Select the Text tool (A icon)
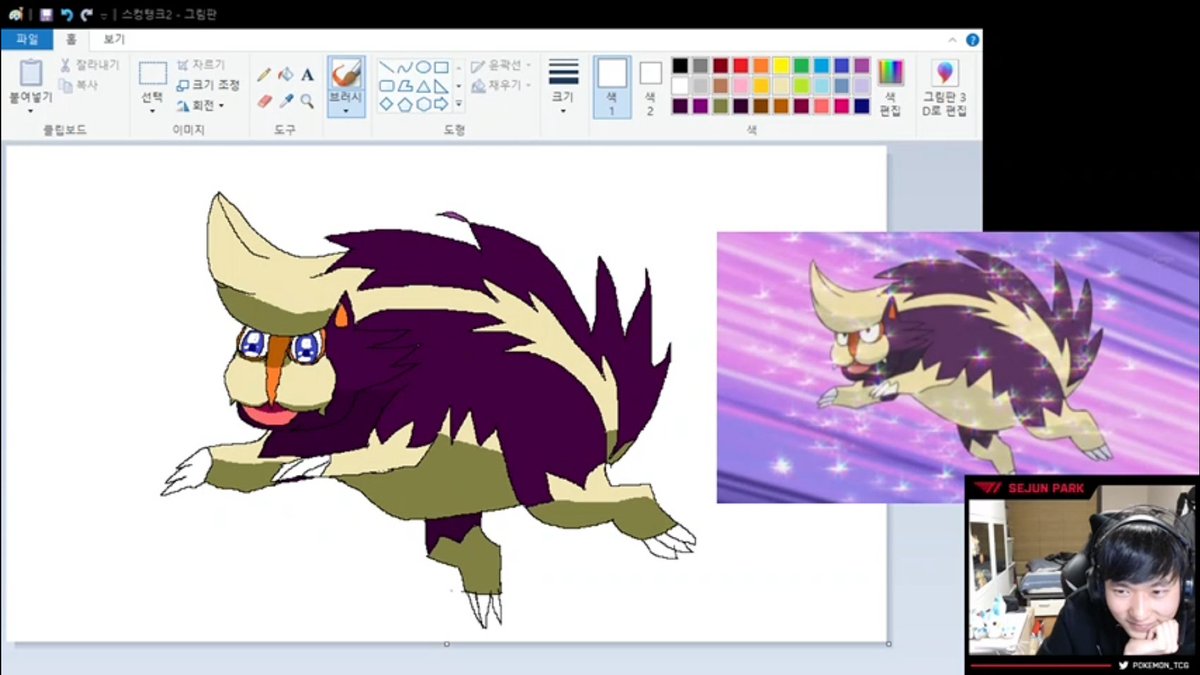Screen dimensions: 1200x675 pos(307,75)
